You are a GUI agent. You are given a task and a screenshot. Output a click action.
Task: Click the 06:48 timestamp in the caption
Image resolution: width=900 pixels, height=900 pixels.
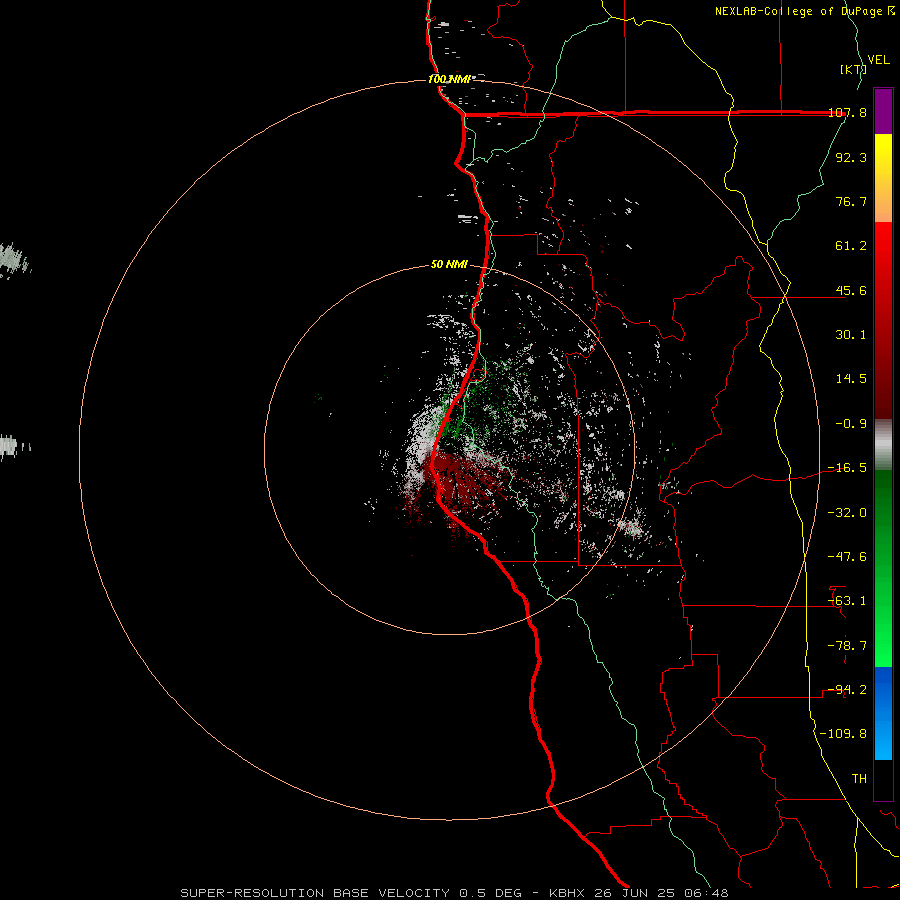coord(707,893)
